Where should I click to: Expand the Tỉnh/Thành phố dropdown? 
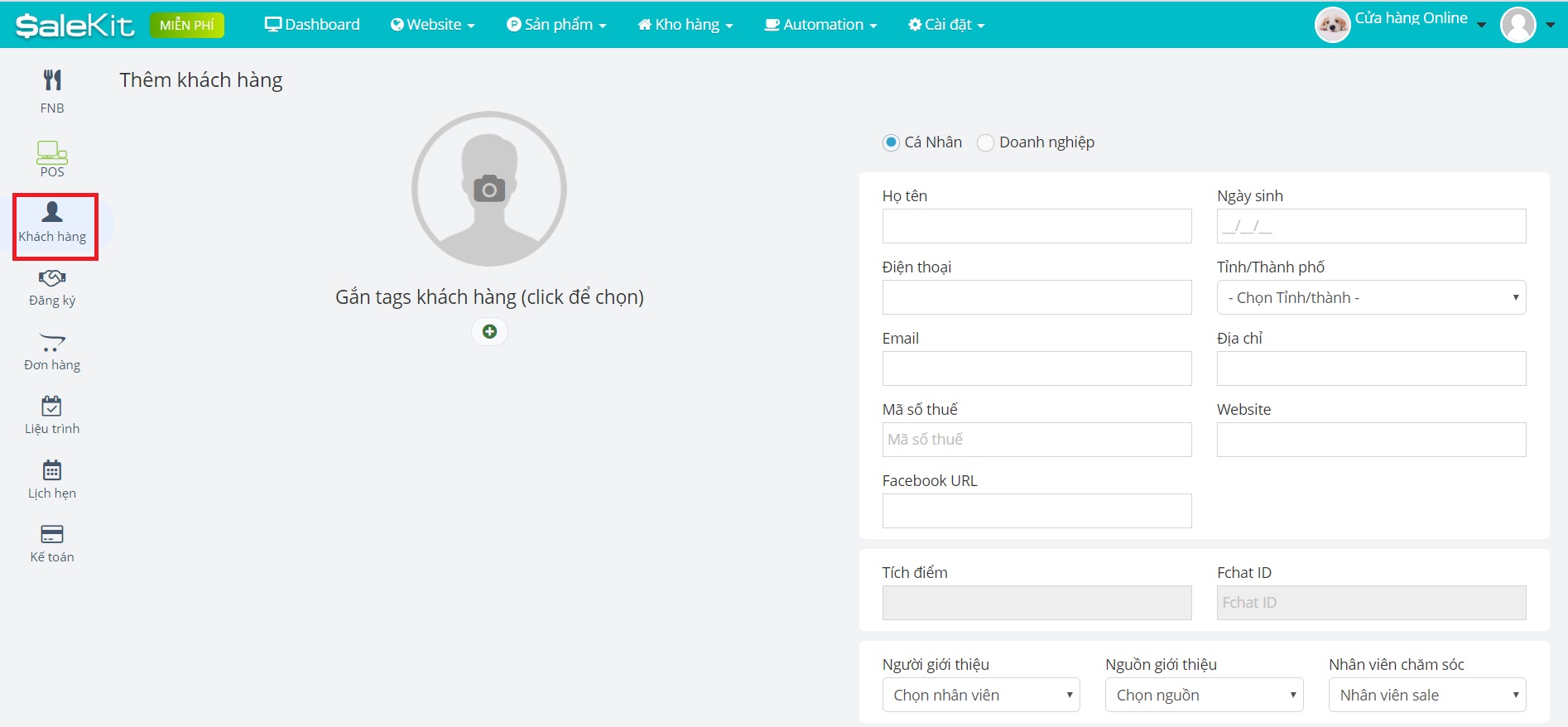click(1371, 297)
